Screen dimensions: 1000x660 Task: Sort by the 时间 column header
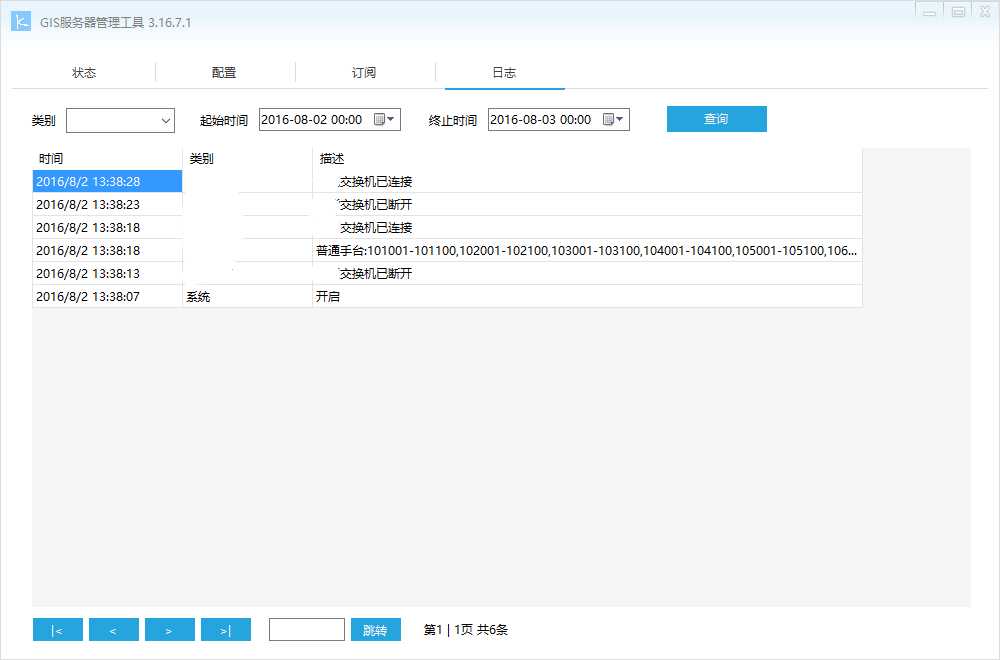click(107, 159)
